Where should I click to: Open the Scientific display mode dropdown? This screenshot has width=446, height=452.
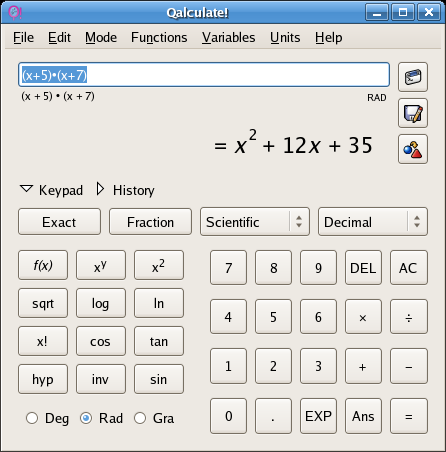tap(255, 222)
